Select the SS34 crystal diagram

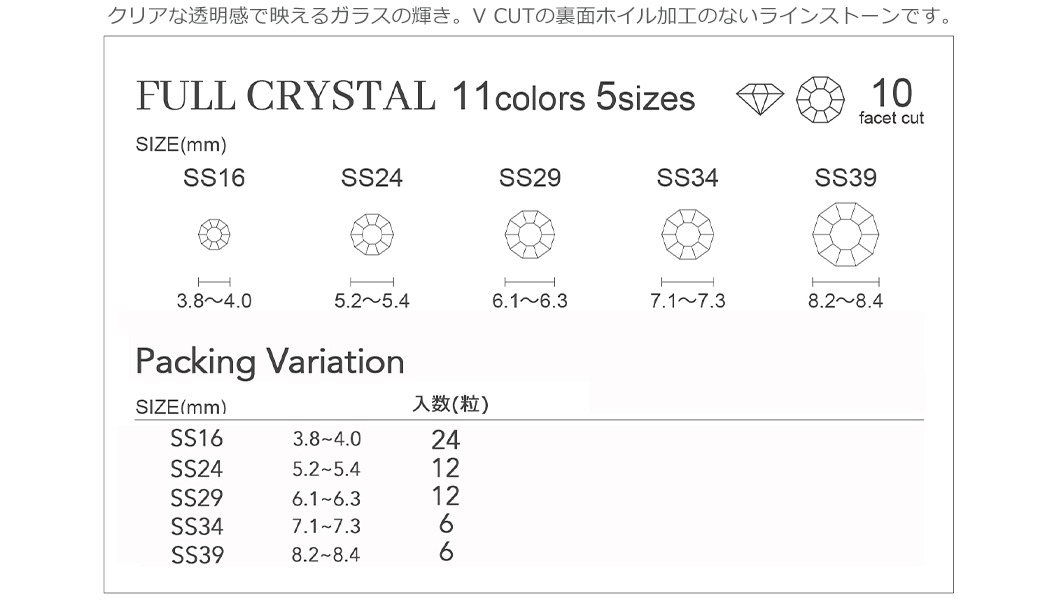click(x=687, y=234)
